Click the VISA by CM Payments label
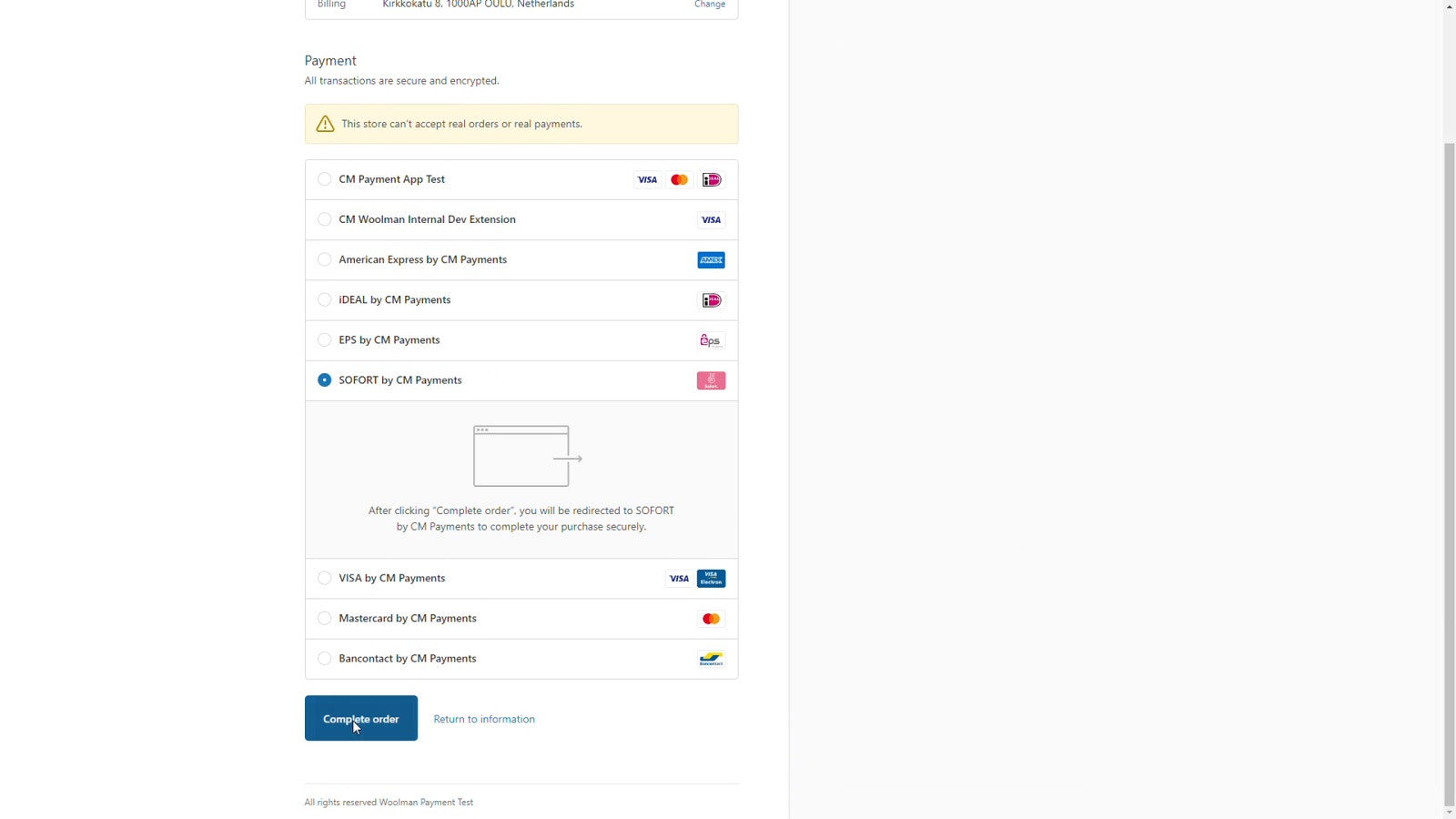This screenshot has width=1456, height=819. point(391,578)
